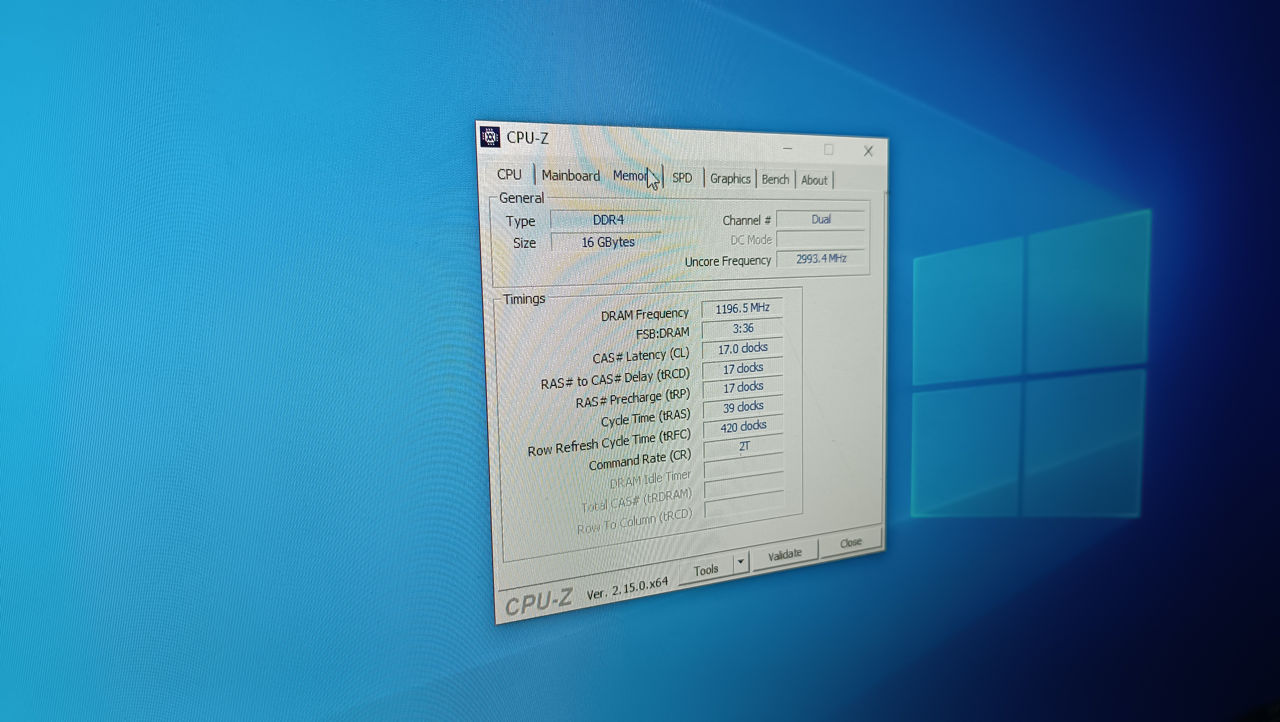Minimize the CPU-Z window
This screenshot has height=722, width=1280.
tap(788, 149)
